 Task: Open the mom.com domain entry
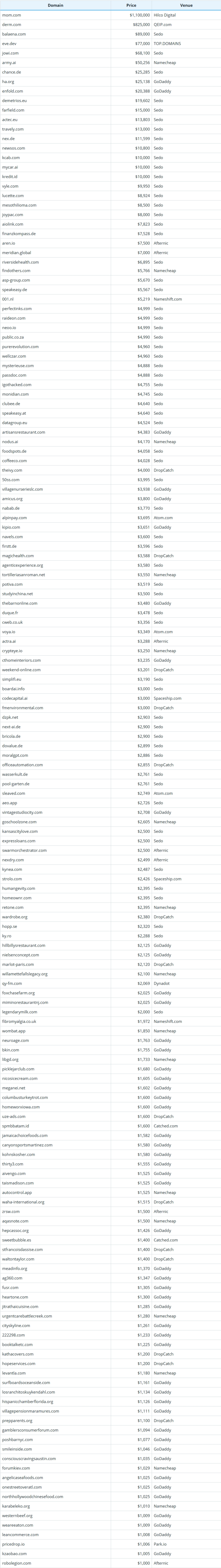(12, 15)
